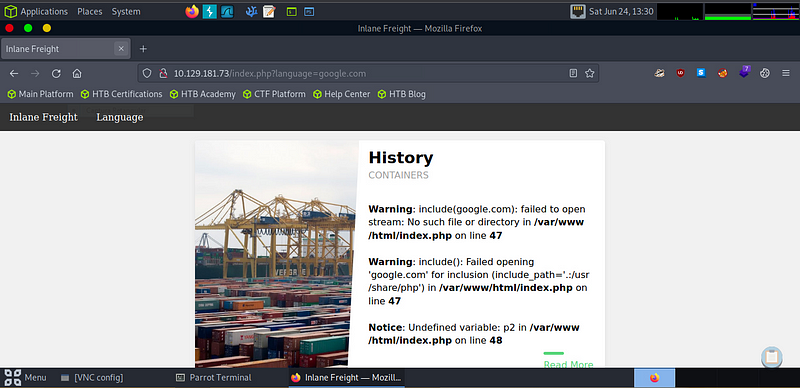Screen dimensions: 800x388
Task: Click the workspace switcher with Firefox
Action: pyautogui.click(x=655, y=378)
